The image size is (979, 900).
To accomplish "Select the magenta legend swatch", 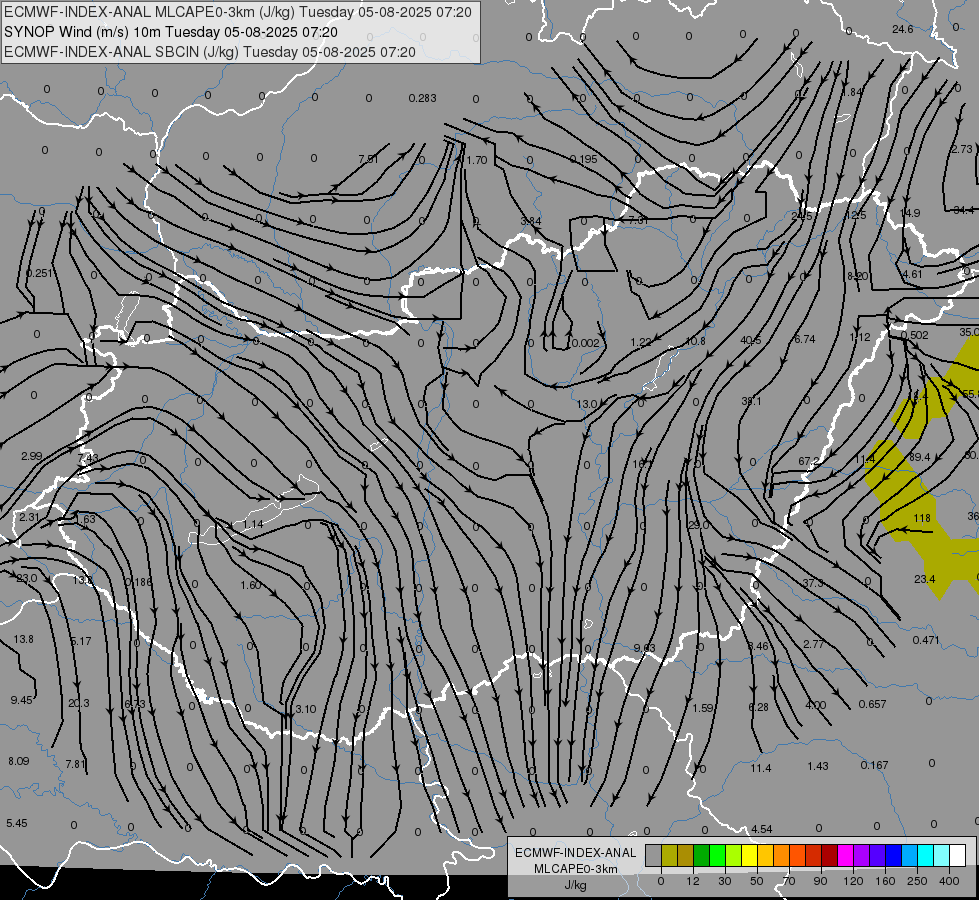I will 846,856.
